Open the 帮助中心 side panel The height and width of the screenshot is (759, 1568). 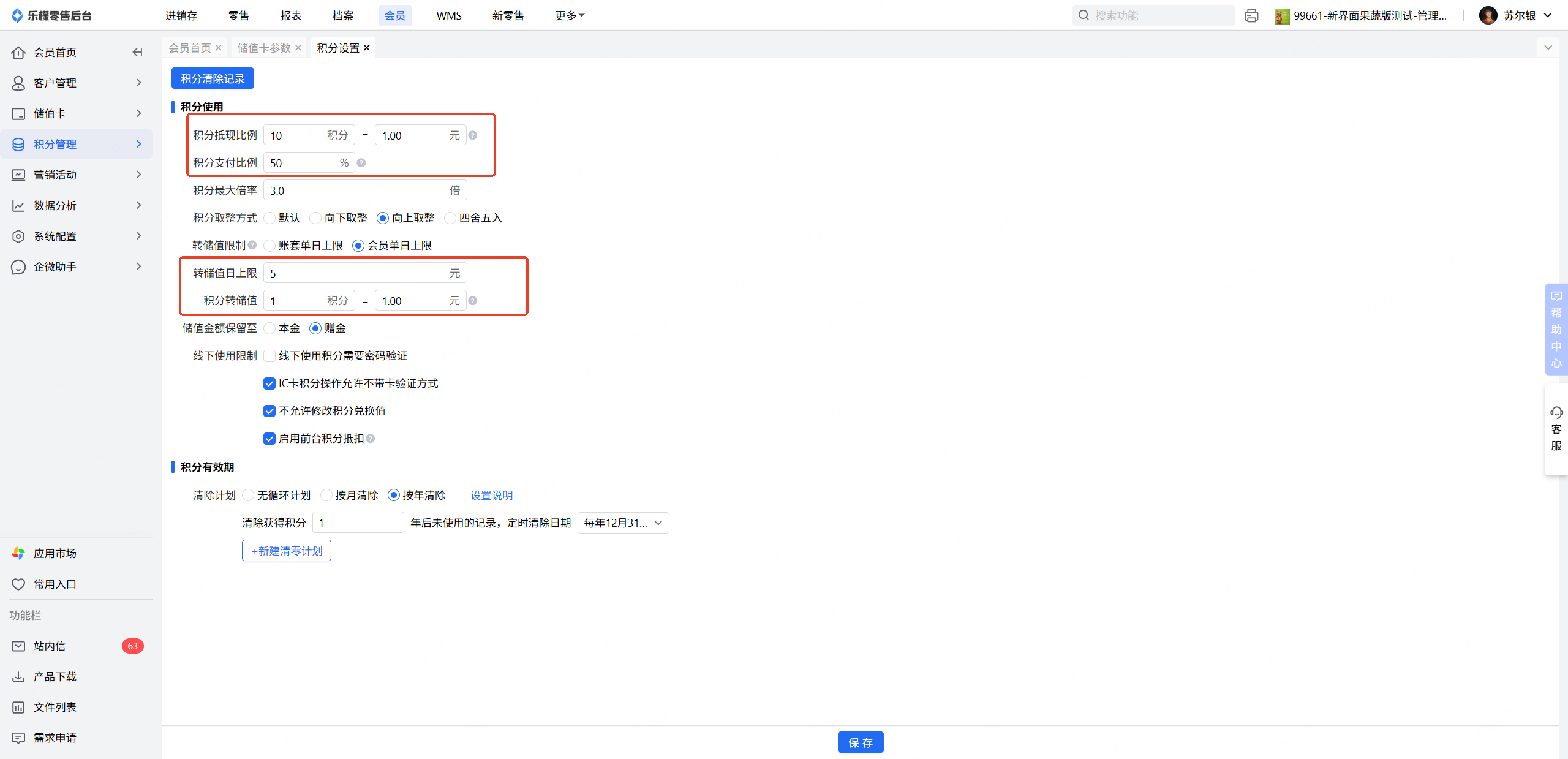(x=1556, y=329)
